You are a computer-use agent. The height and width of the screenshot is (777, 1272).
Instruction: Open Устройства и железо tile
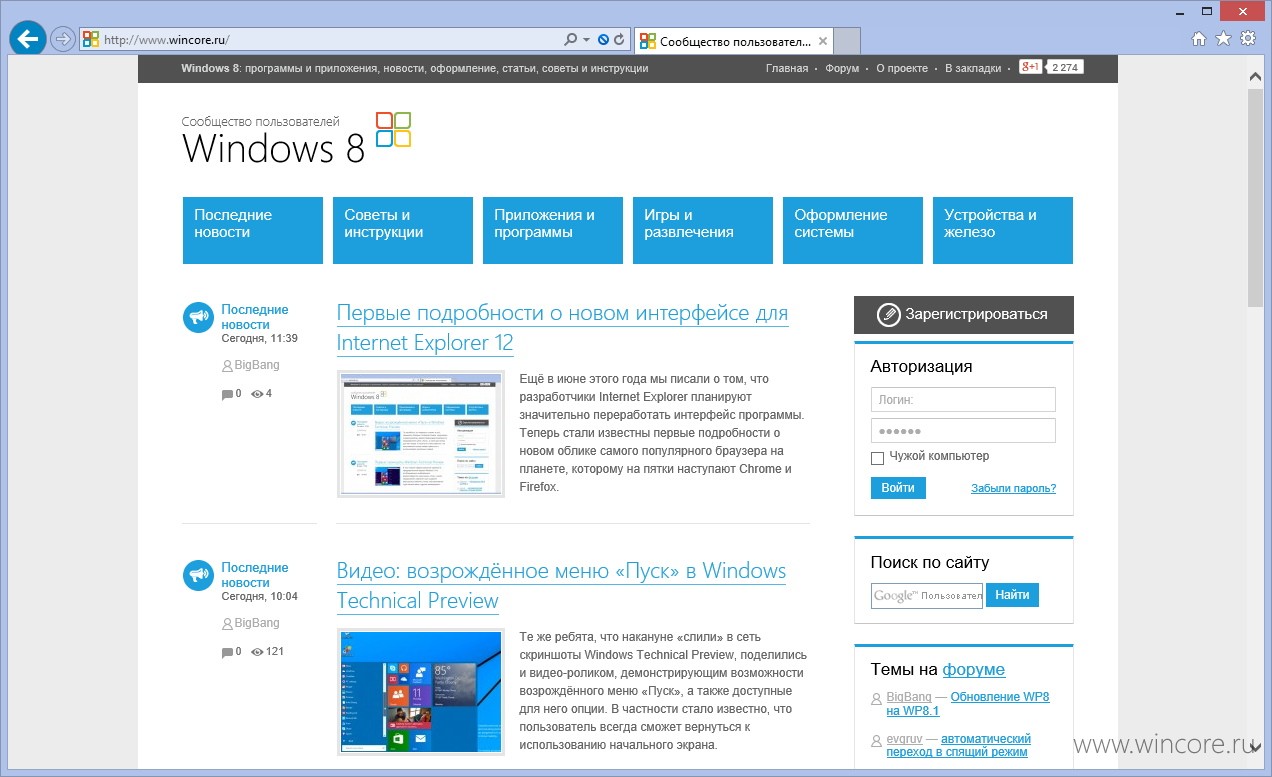[x=1003, y=230]
